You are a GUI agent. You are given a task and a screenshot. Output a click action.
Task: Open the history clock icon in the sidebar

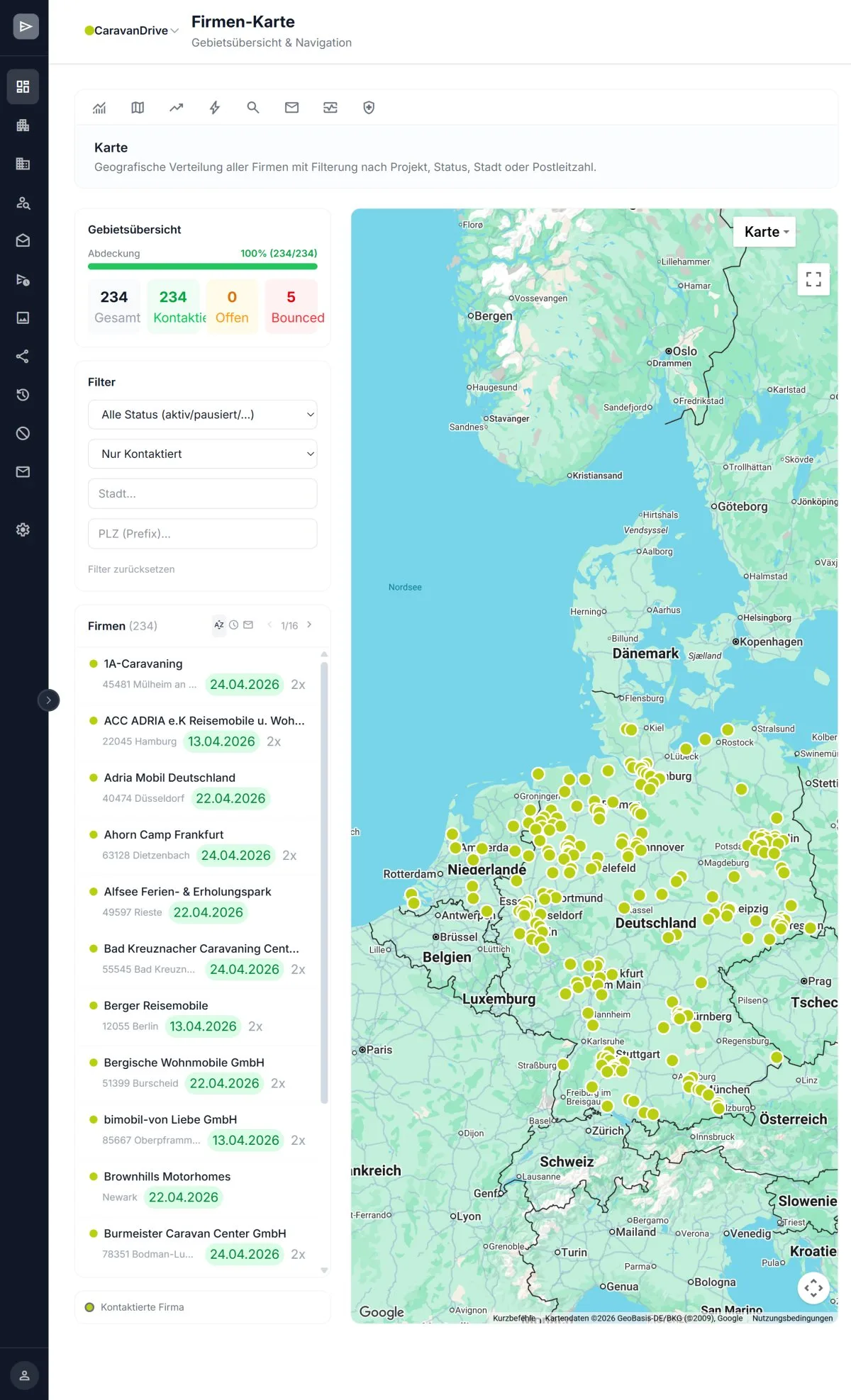coord(23,395)
